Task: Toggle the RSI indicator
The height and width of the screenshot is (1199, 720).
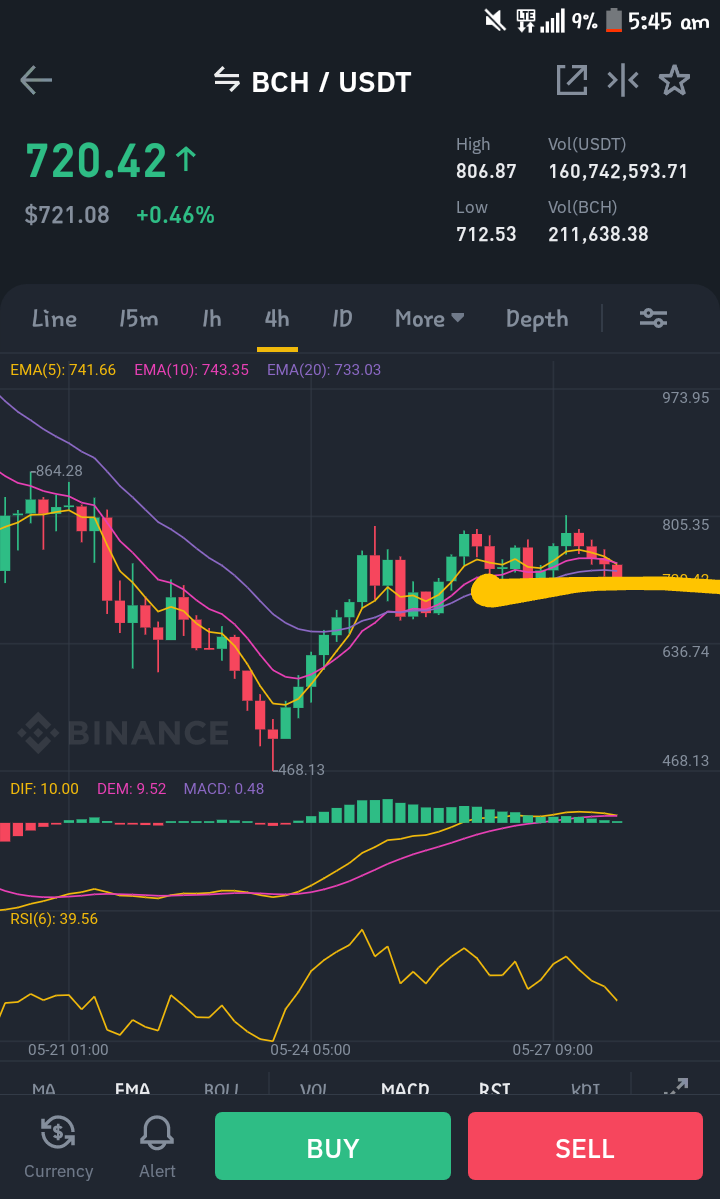Action: point(495,1089)
